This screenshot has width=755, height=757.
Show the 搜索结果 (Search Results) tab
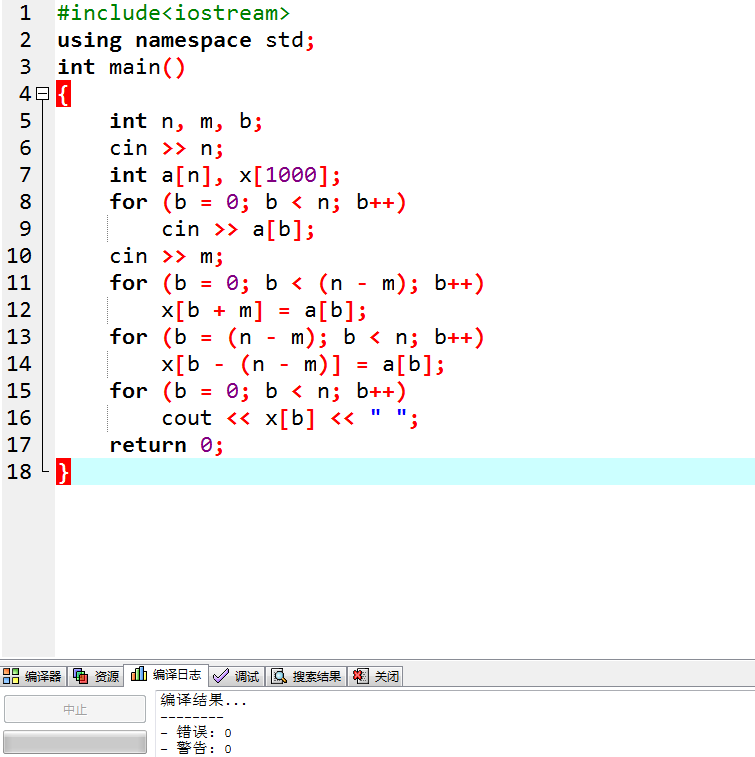point(307,676)
